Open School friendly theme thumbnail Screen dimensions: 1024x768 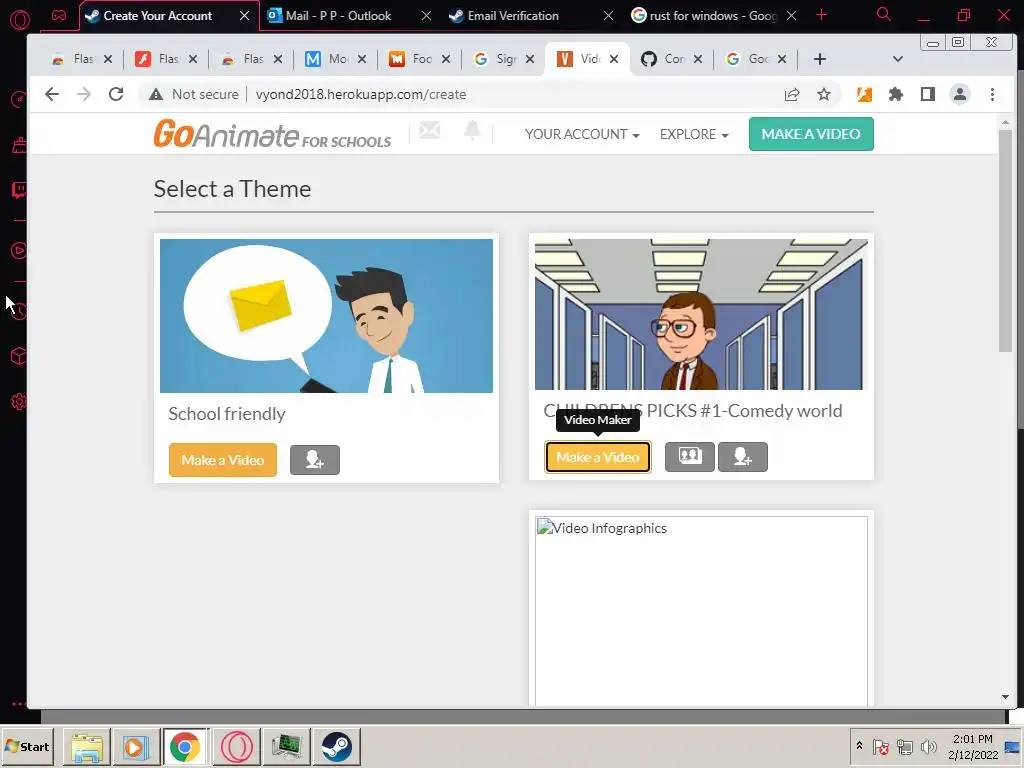pyautogui.click(x=327, y=316)
